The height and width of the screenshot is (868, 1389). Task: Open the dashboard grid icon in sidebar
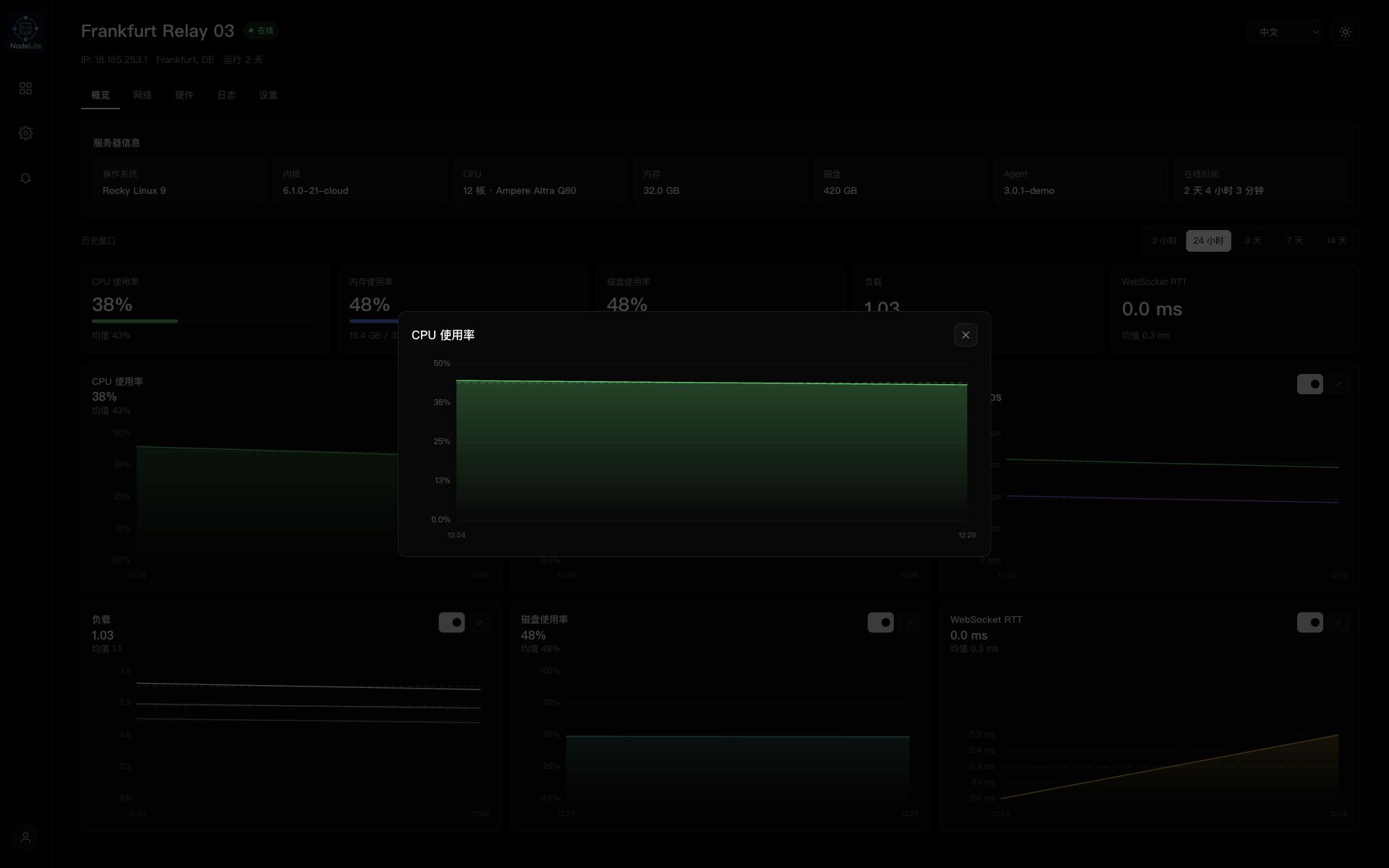[x=25, y=88]
